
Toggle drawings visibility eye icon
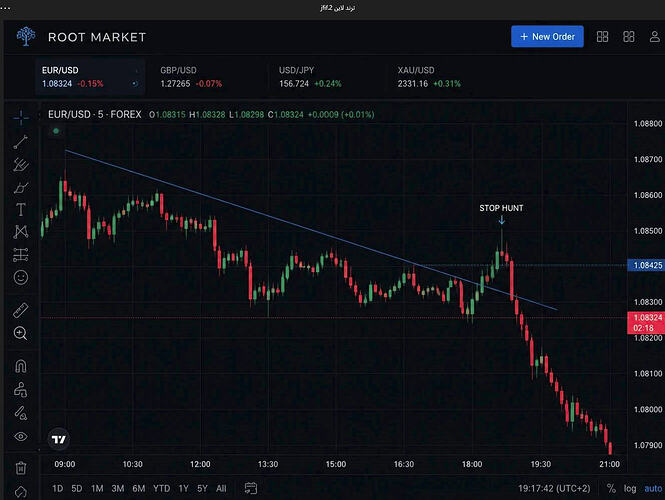(x=21, y=436)
